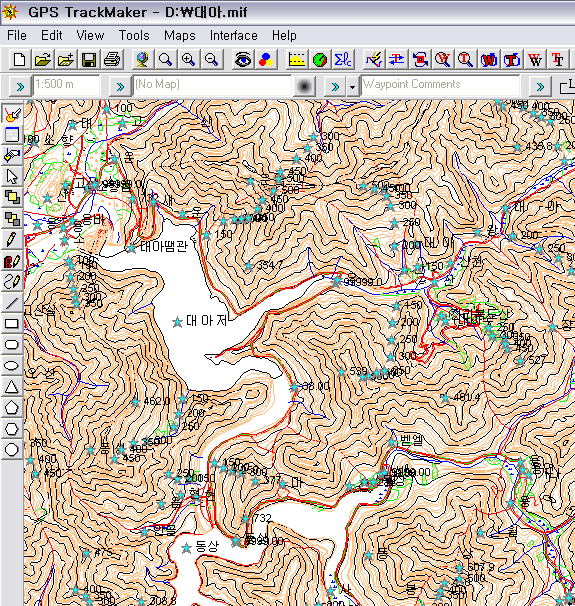Screen dimensions: 575x606
Task: Click the 대아땜관 map label
Action: pyautogui.click(x=164, y=246)
